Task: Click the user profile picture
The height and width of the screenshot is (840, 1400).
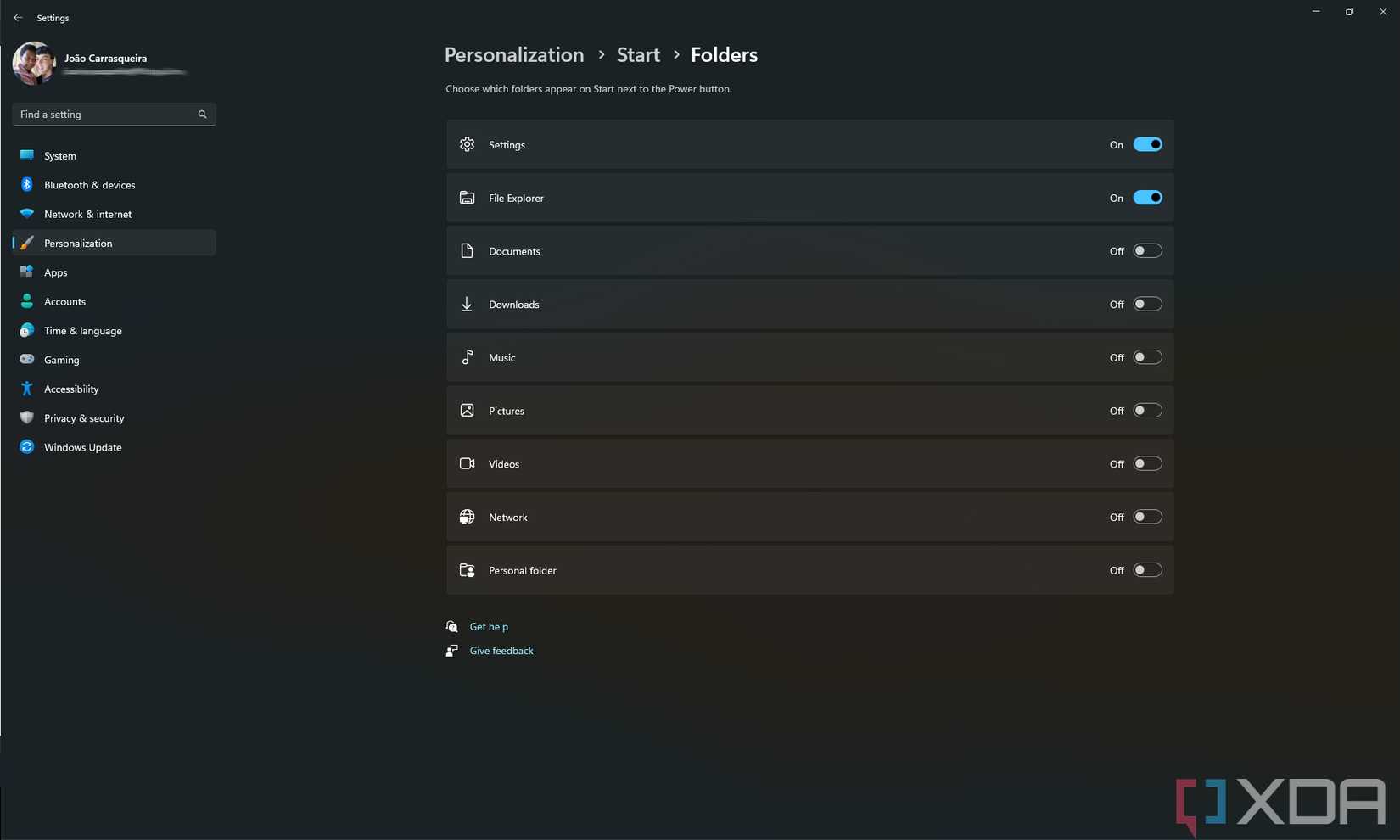Action: (34, 64)
